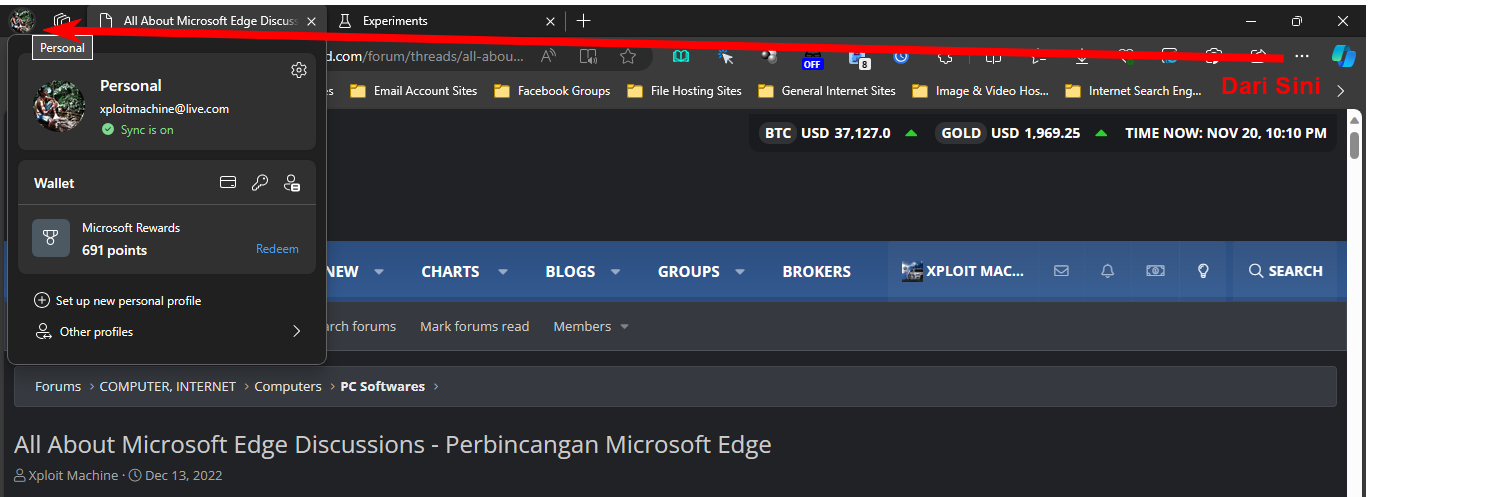Open Wallet payment cards icon

tap(228, 183)
